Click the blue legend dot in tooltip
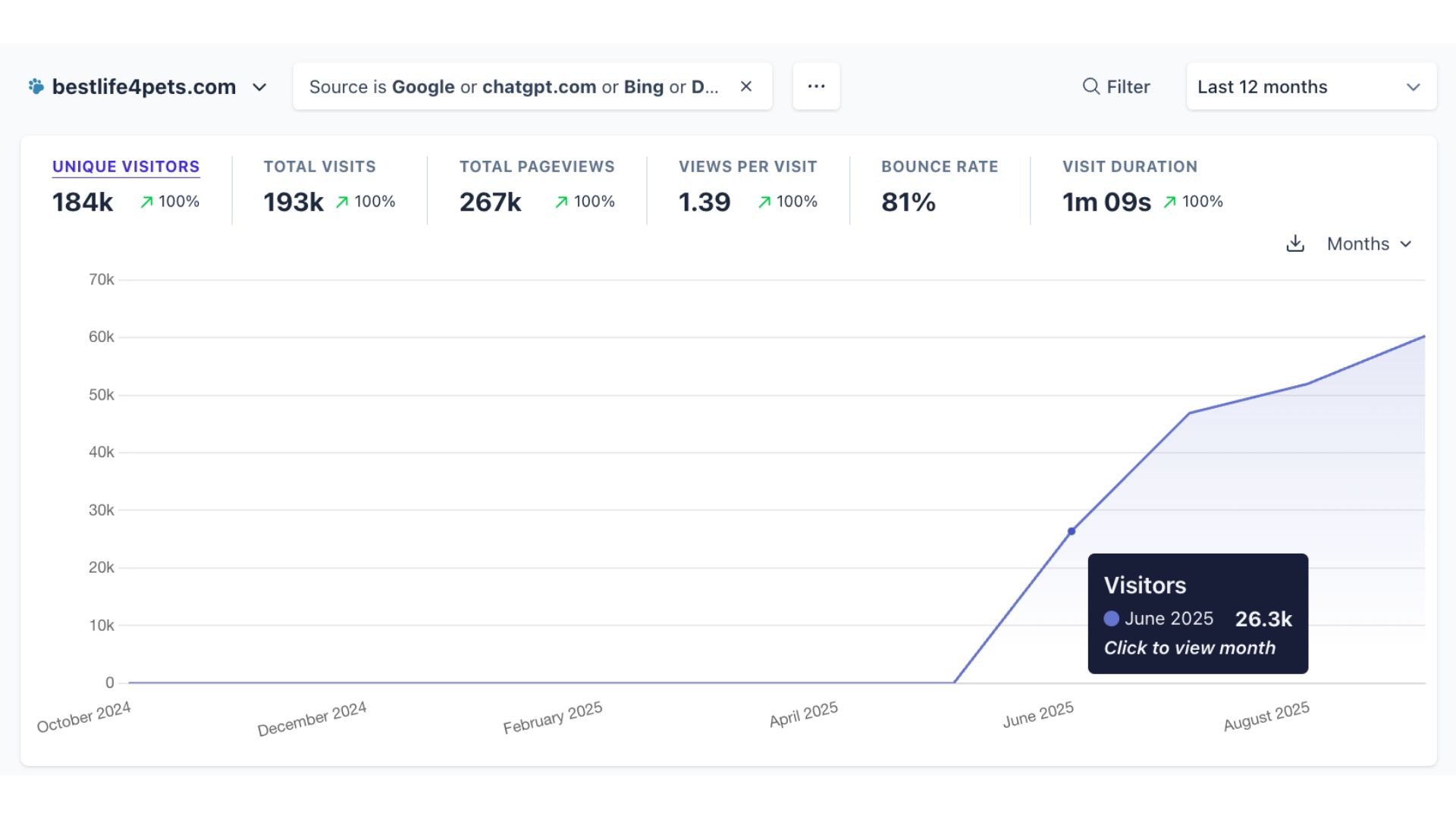 [1112, 619]
